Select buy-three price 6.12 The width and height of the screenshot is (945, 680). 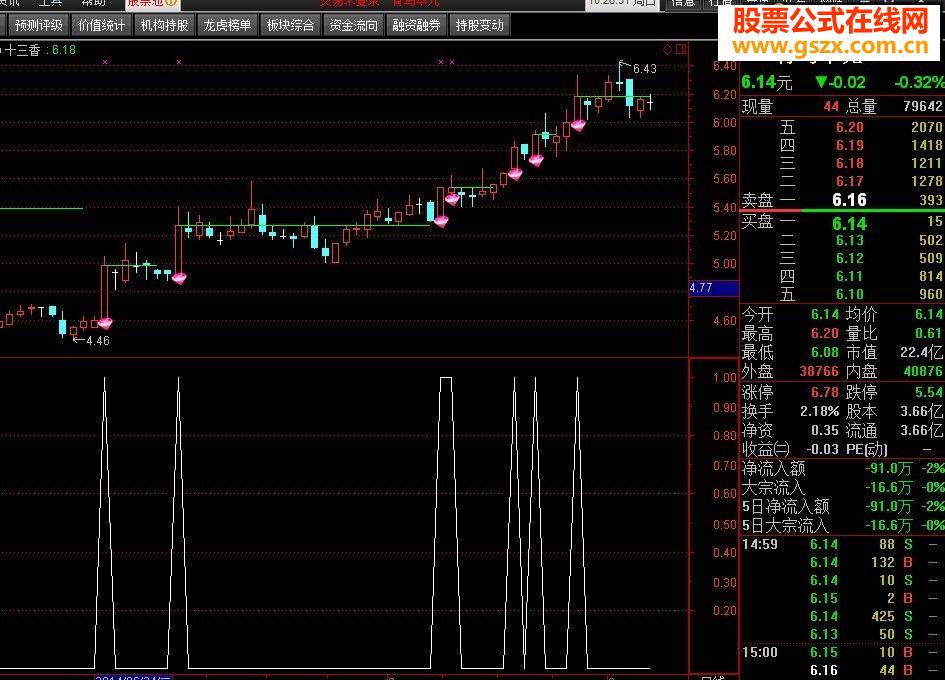(850, 259)
